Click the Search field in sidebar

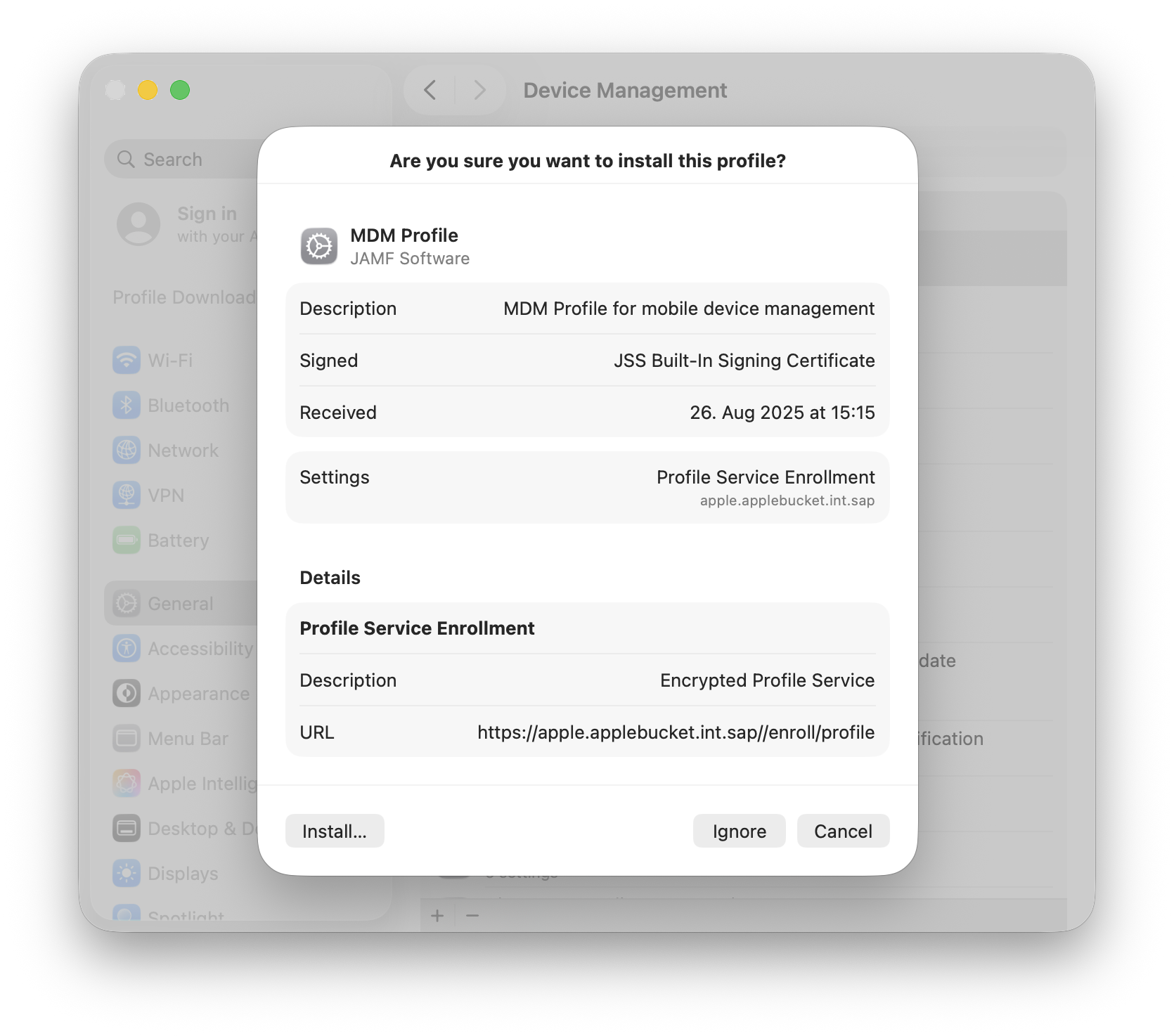pos(183,160)
